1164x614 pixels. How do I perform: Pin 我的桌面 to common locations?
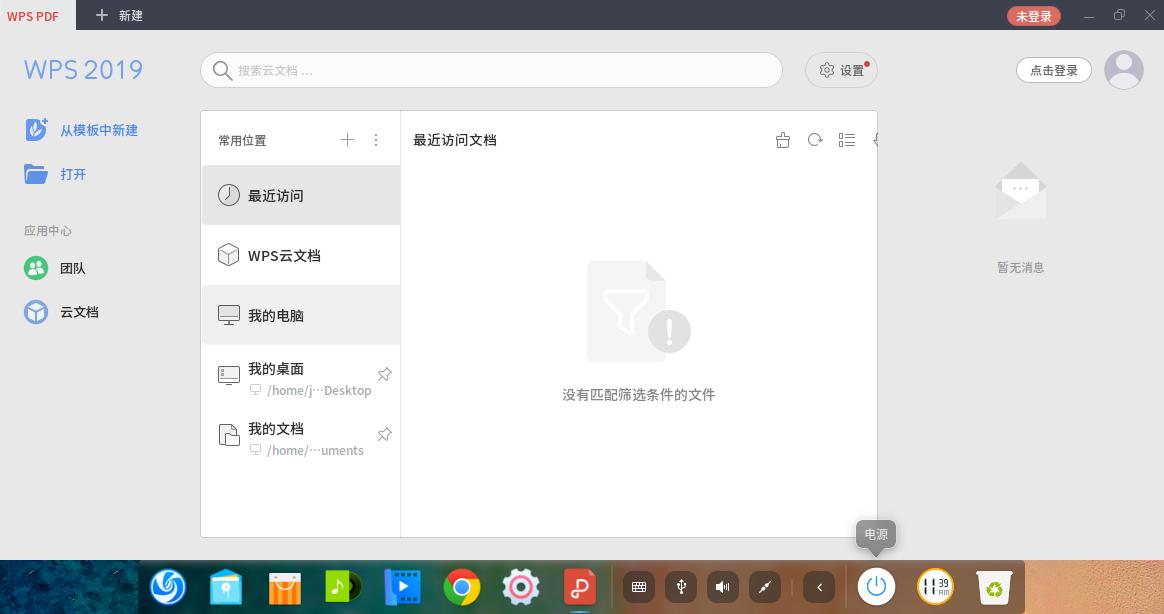[x=385, y=374]
